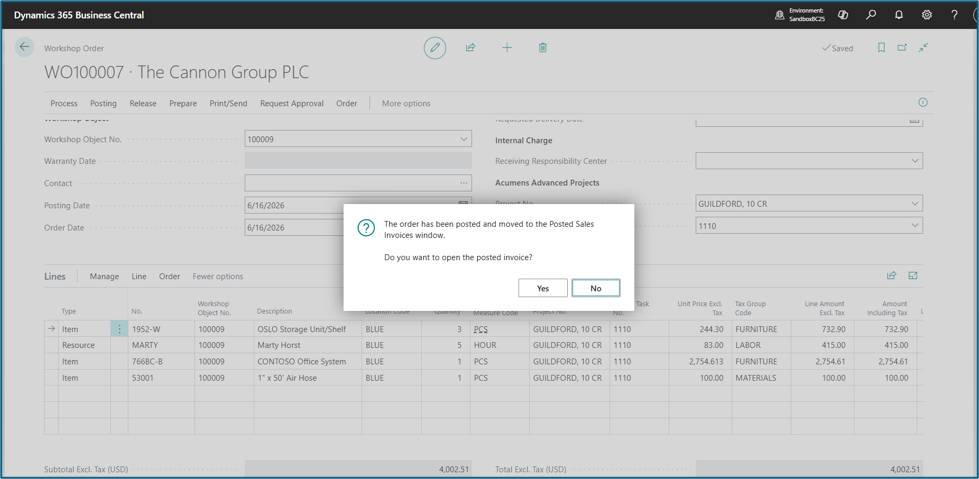Click the MATERIALS tax group cell
The image size is (979, 479).
pos(761,378)
